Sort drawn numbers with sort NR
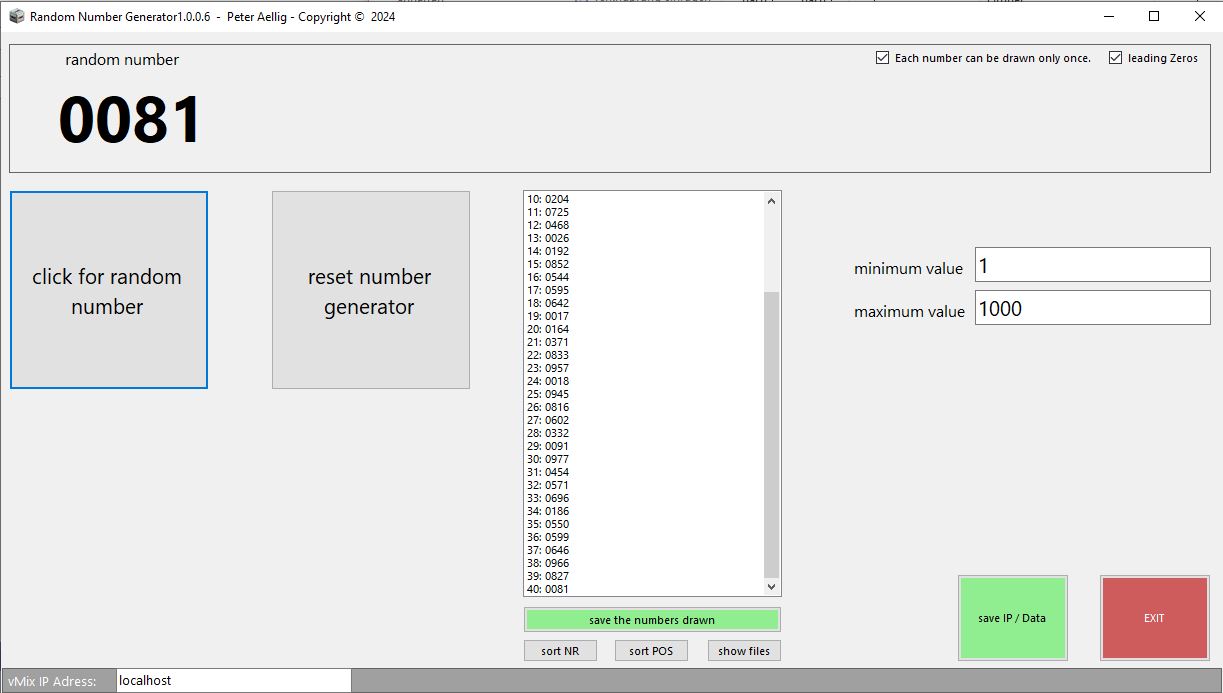The height and width of the screenshot is (693, 1223). click(560, 651)
